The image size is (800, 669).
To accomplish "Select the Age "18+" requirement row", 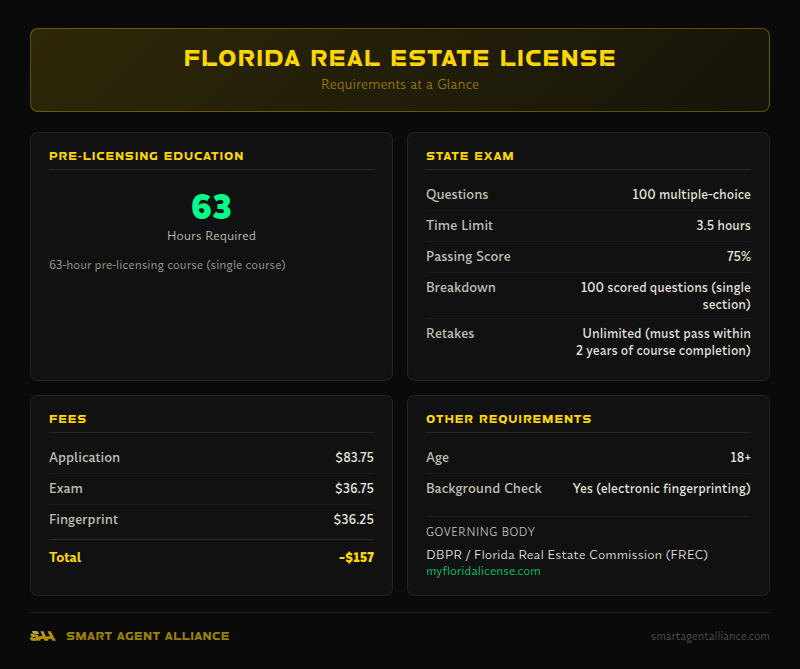I will (589, 457).
